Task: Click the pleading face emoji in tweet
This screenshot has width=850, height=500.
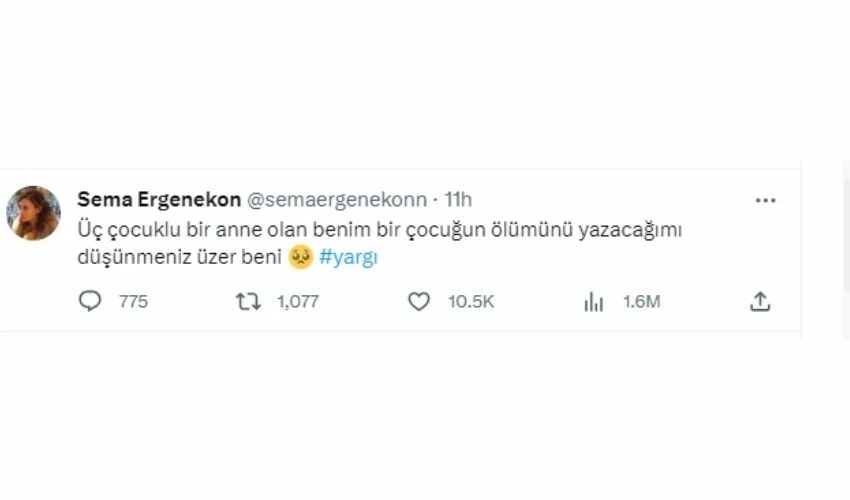Action: 301,257
